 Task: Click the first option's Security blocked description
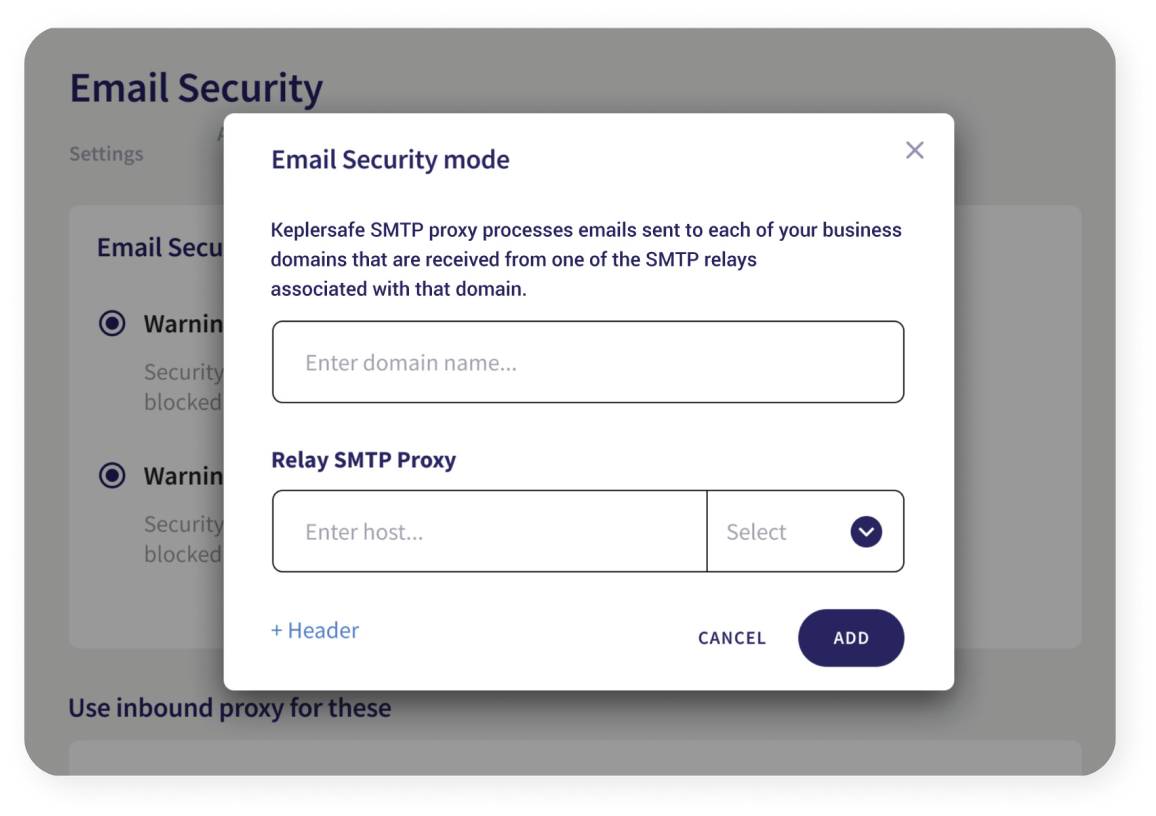pos(184,387)
